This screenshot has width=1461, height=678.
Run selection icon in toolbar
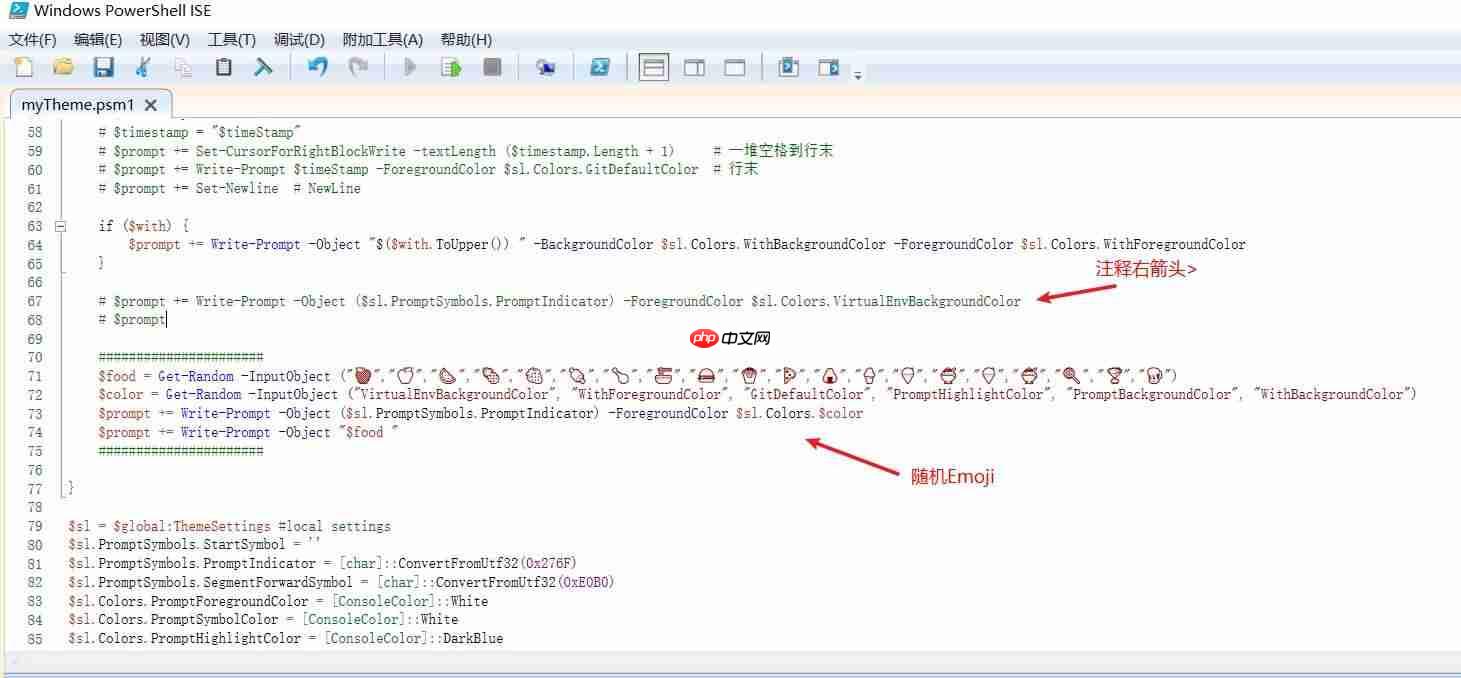[x=451, y=67]
